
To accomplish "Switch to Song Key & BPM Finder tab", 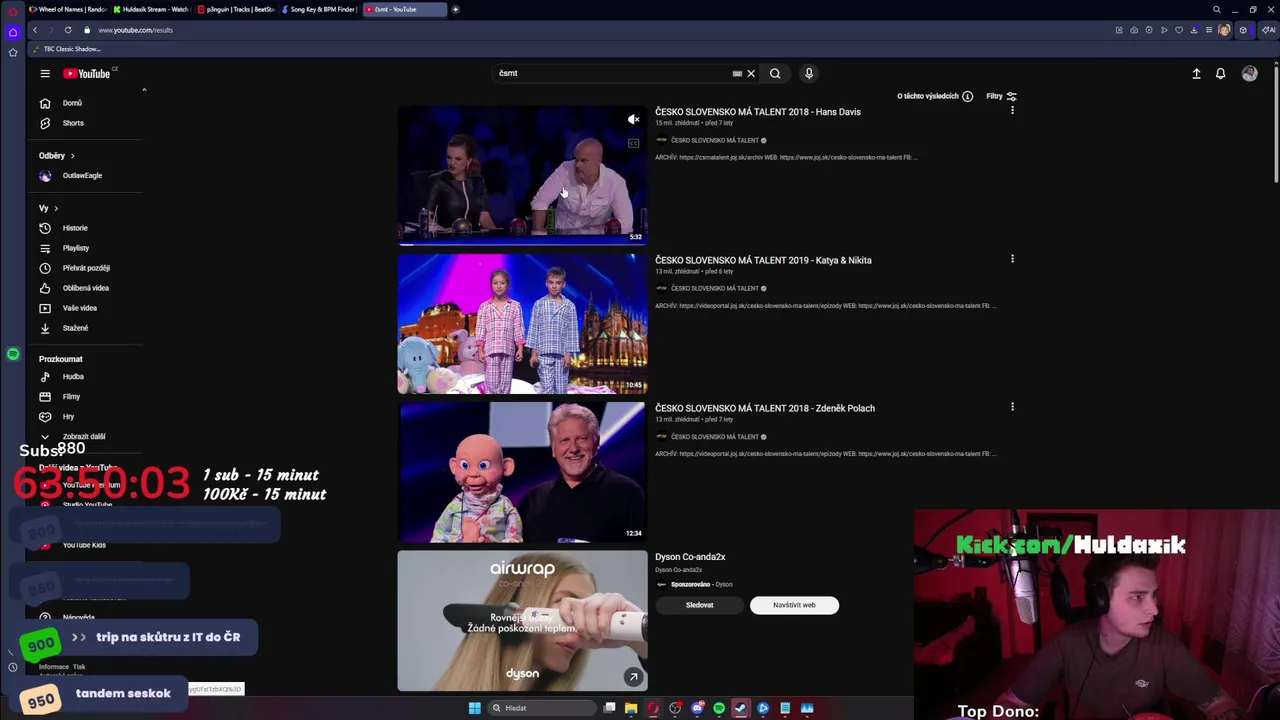I will pos(320,9).
